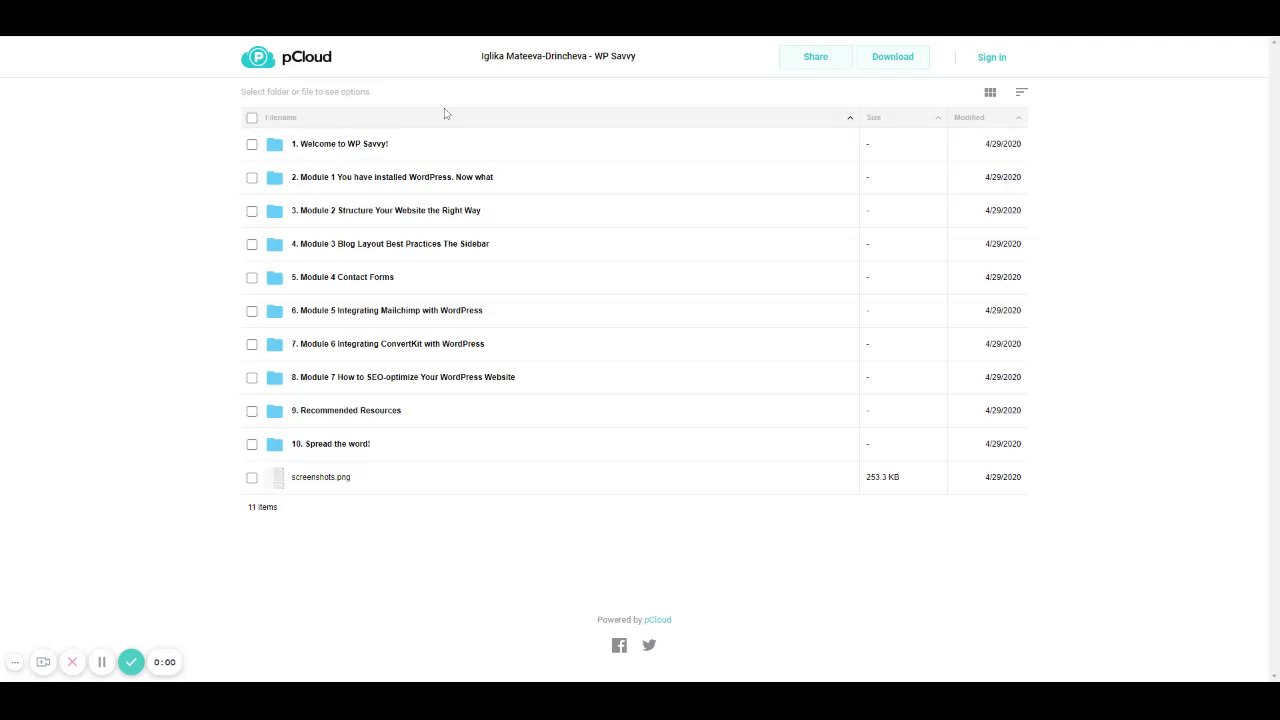Click the Sign in link

click(992, 57)
